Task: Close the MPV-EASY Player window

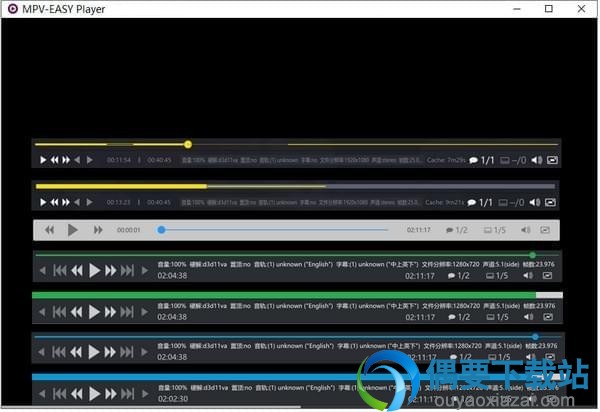Action: tap(581, 8)
